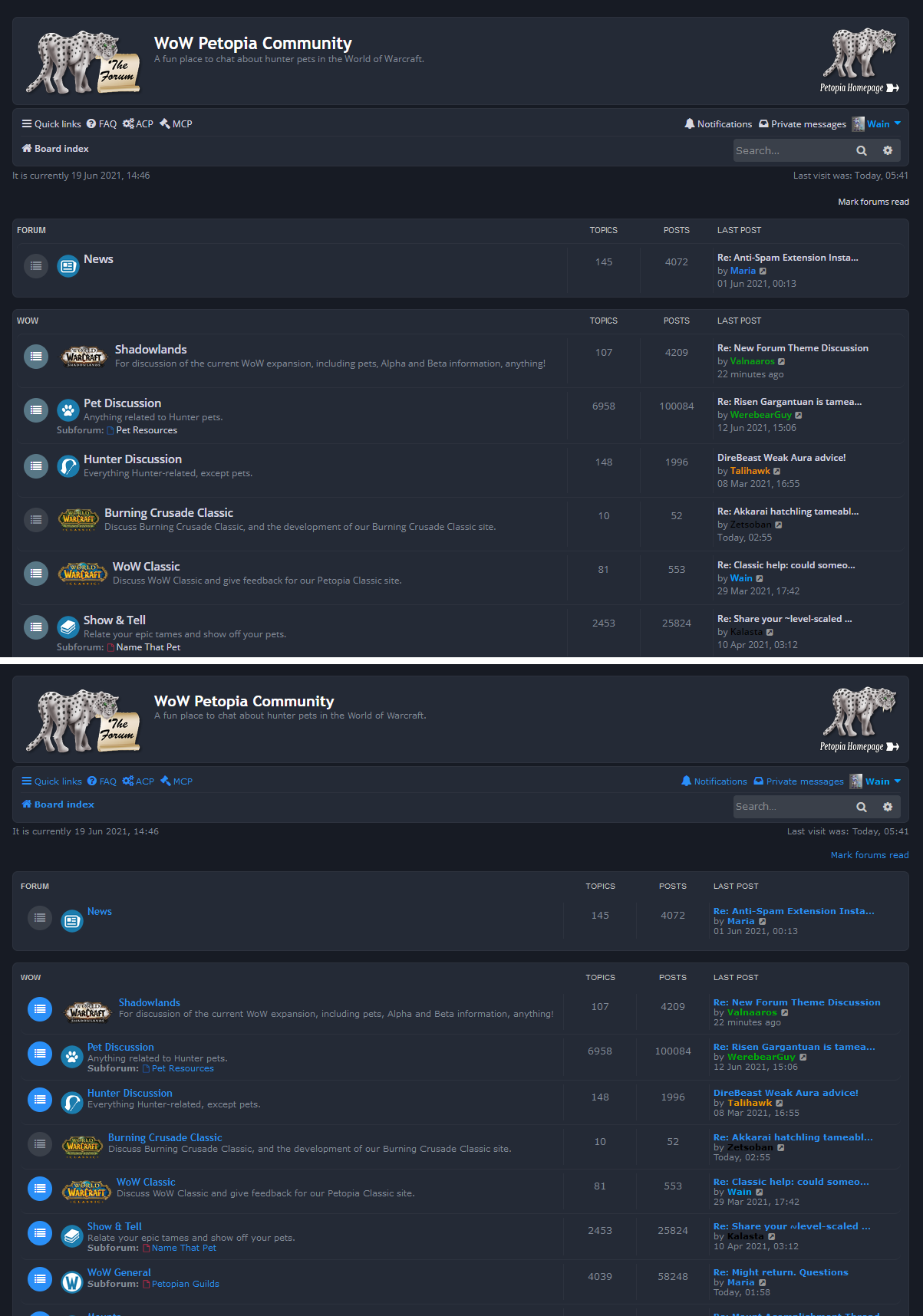Image resolution: width=923 pixels, height=1316 pixels.
Task: Open Hunter Discussion title in lower page
Action: (x=130, y=1094)
